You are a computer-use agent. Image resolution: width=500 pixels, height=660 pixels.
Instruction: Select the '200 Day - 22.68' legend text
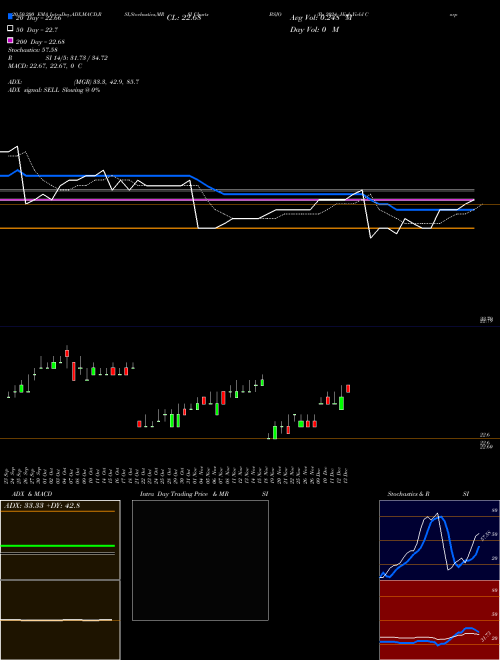(40, 42)
